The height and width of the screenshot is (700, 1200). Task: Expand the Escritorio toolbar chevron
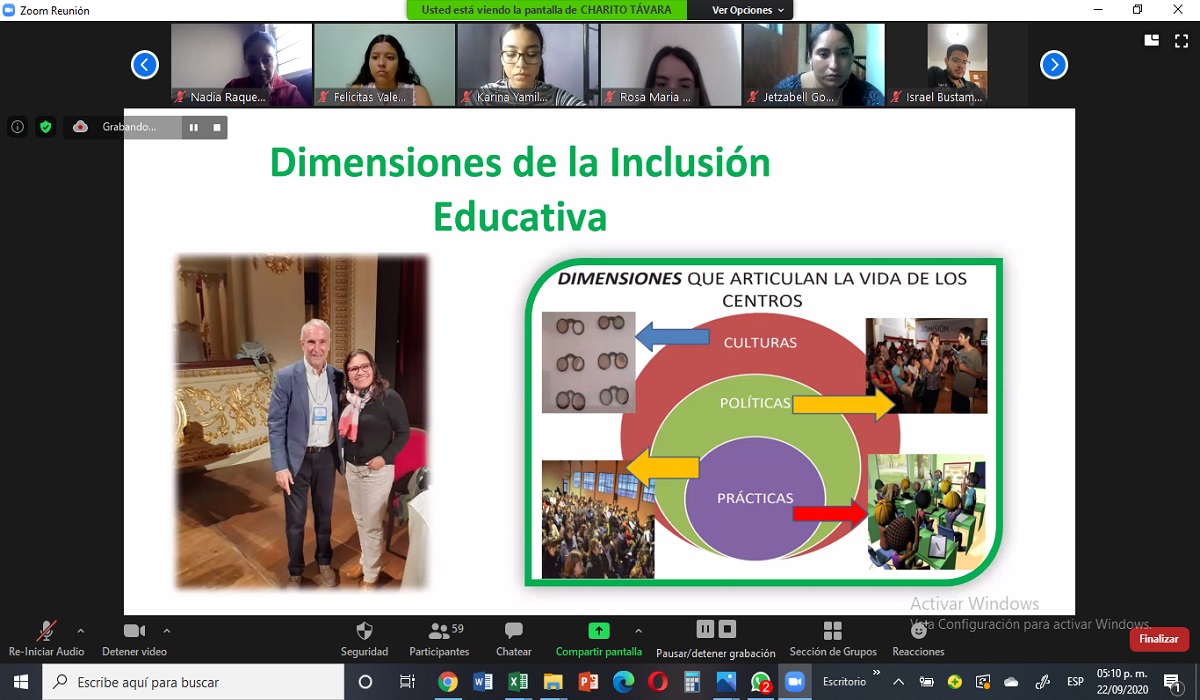point(877,673)
